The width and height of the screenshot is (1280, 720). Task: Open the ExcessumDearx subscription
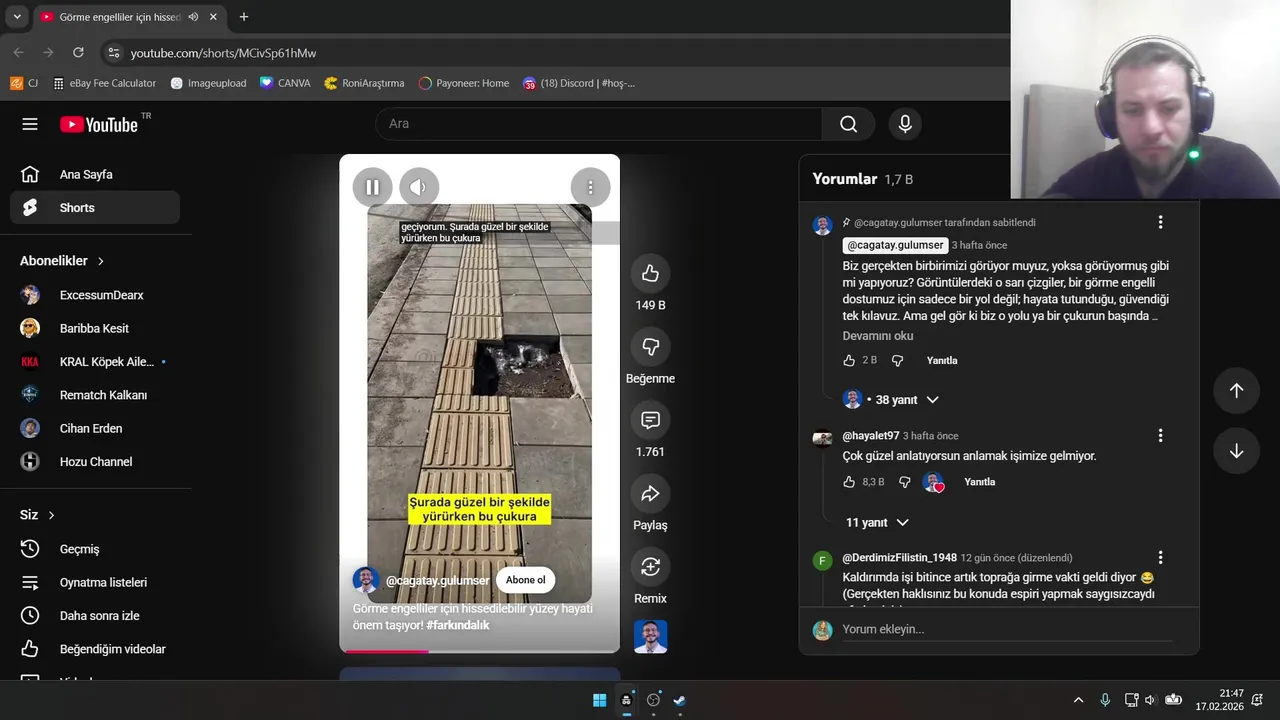tap(95, 295)
